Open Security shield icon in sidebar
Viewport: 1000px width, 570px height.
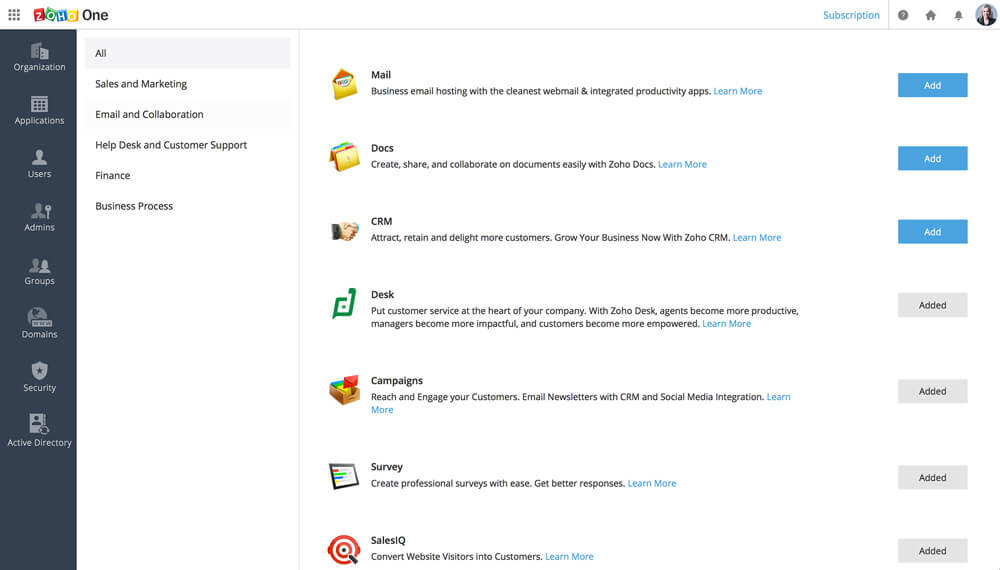[39, 377]
